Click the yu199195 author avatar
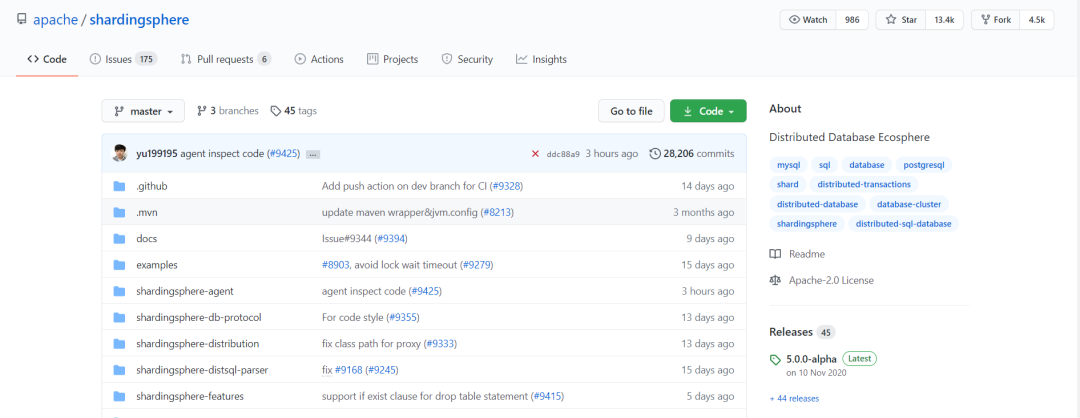The image size is (1080, 418). [x=120, y=153]
